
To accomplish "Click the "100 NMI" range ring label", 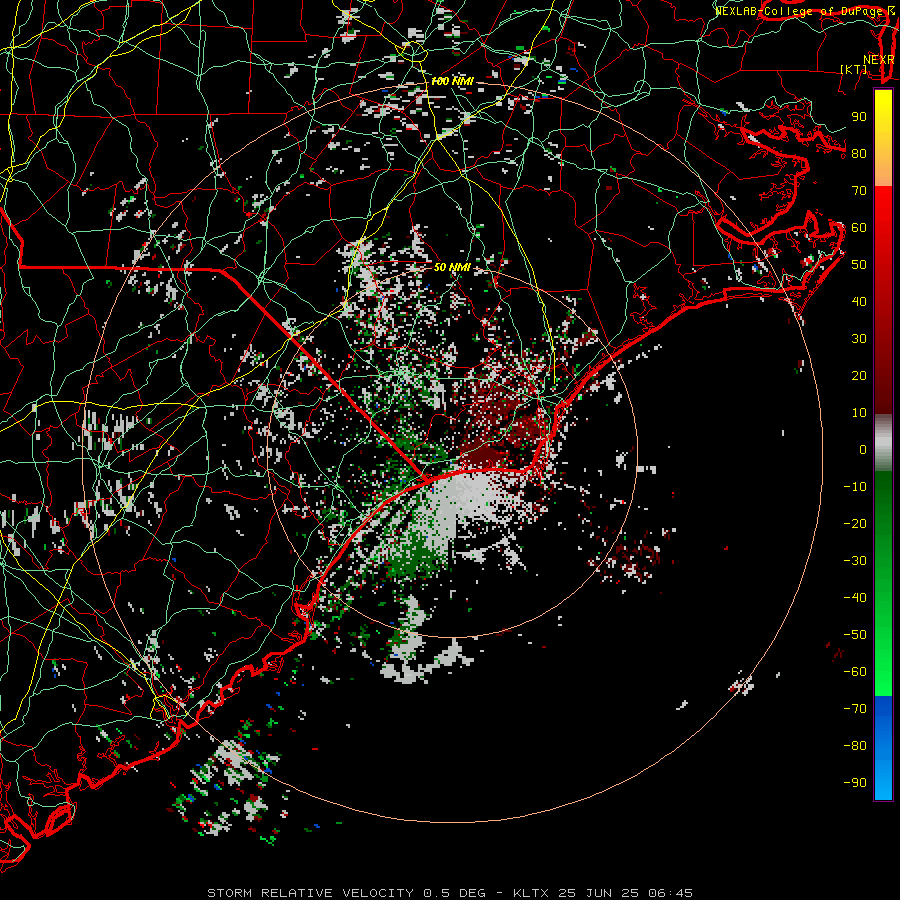I will click(452, 82).
